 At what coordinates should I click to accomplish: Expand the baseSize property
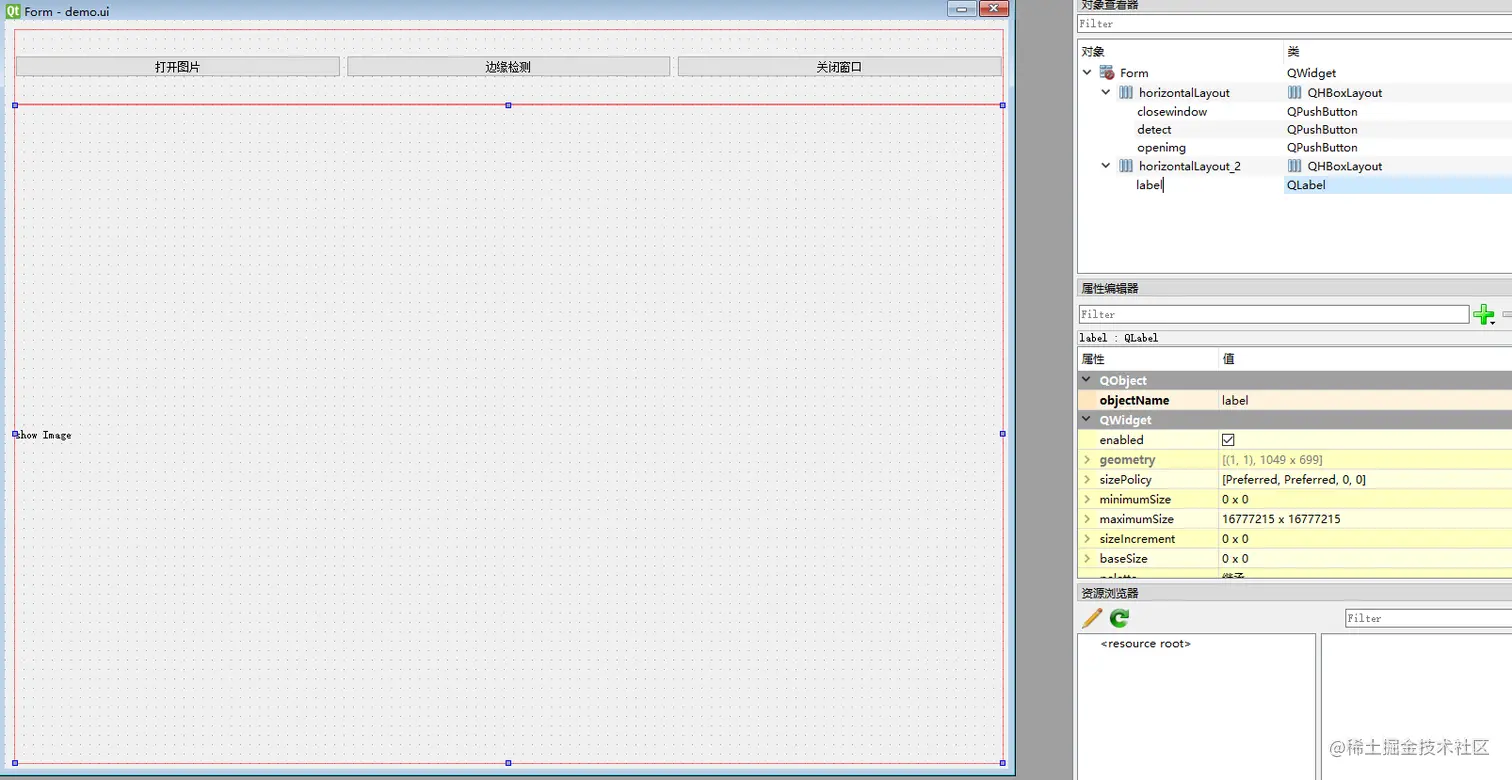tap(1088, 559)
